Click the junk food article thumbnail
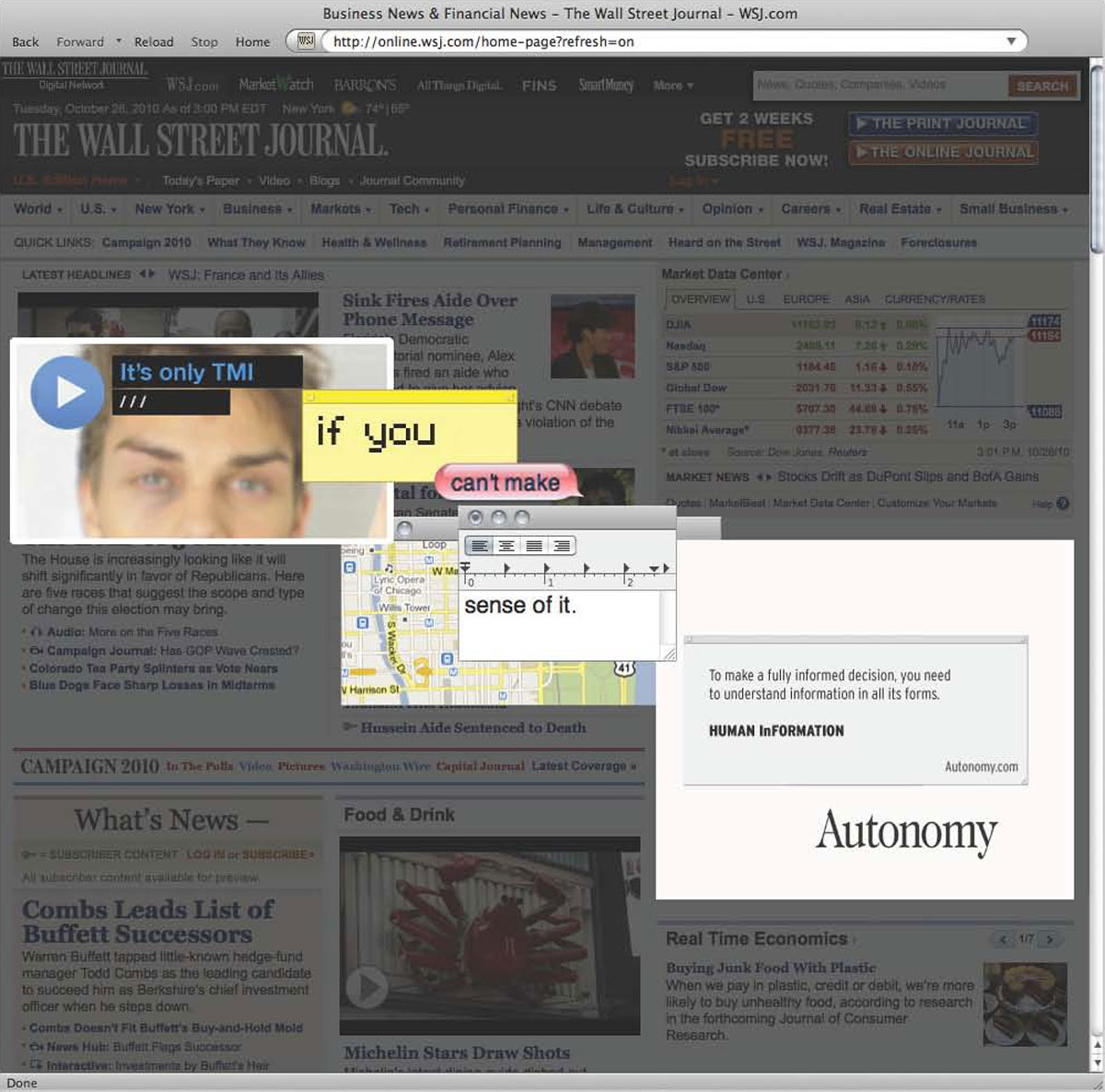The width and height of the screenshot is (1105, 1092). pyautogui.click(x=1025, y=1004)
